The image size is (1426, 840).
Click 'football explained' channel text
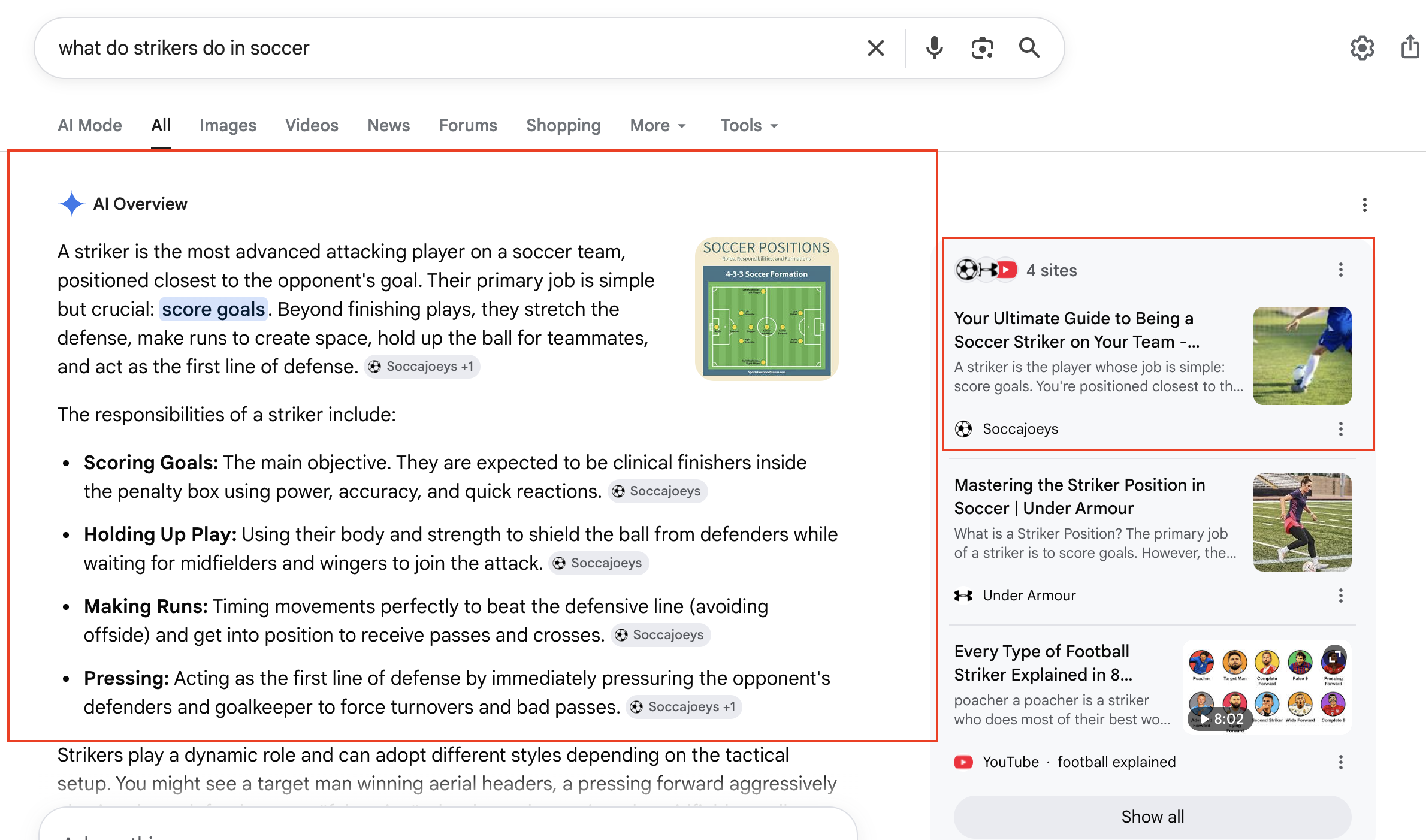pos(1116,762)
